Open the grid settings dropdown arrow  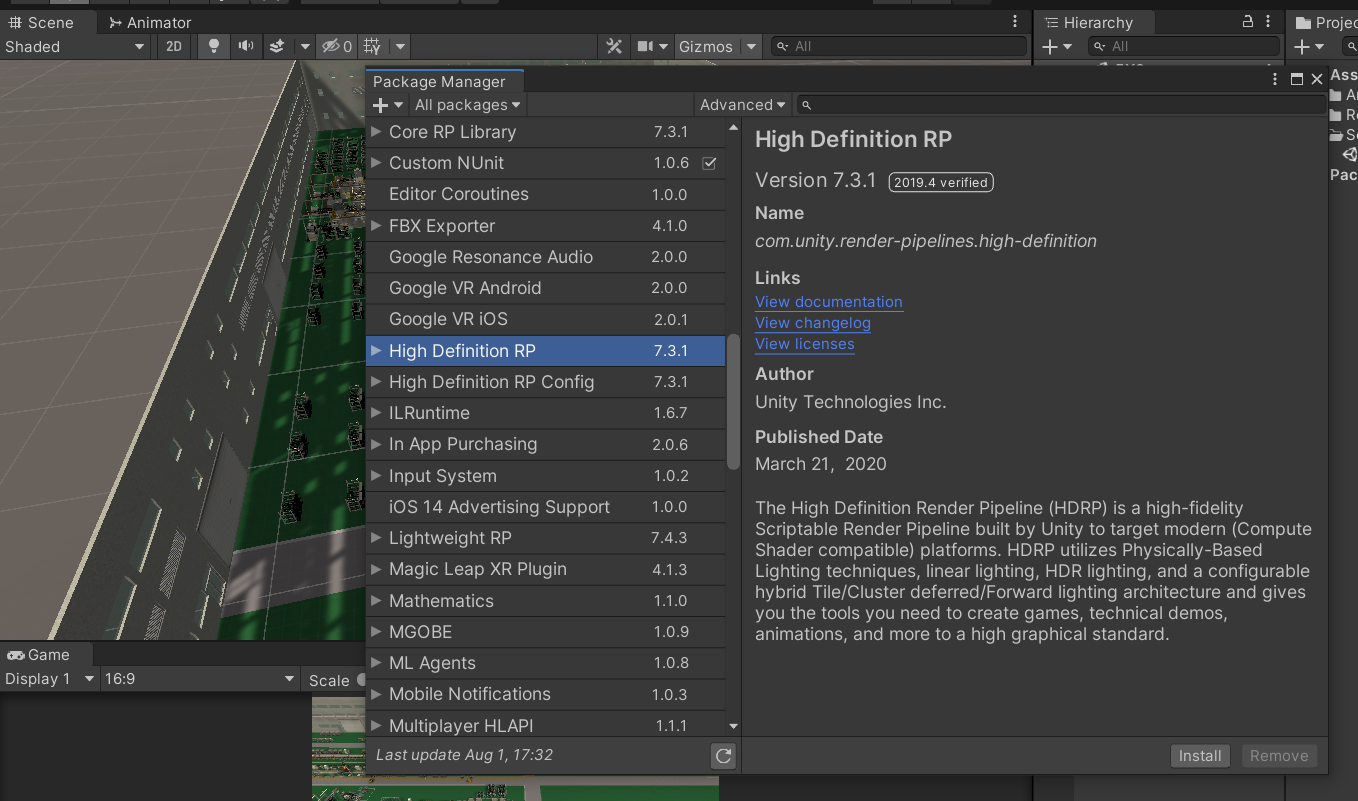[400, 46]
